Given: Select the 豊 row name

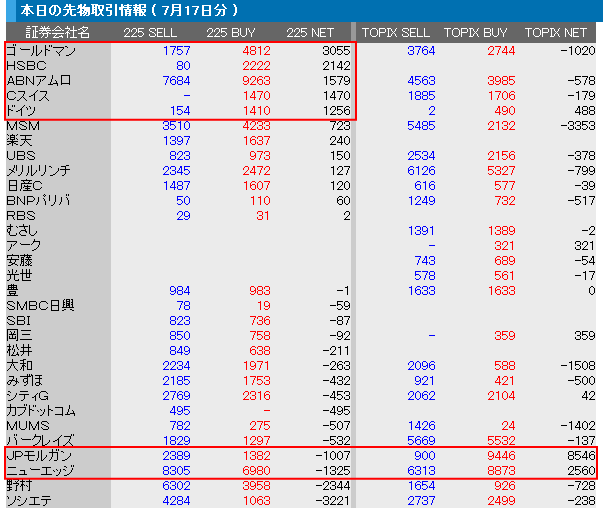Looking at the screenshot, I should 12,290.
